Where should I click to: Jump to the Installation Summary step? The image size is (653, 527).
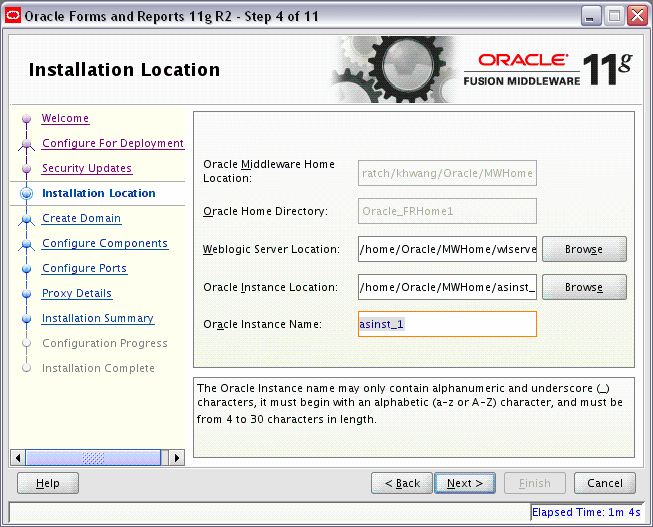(x=98, y=318)
